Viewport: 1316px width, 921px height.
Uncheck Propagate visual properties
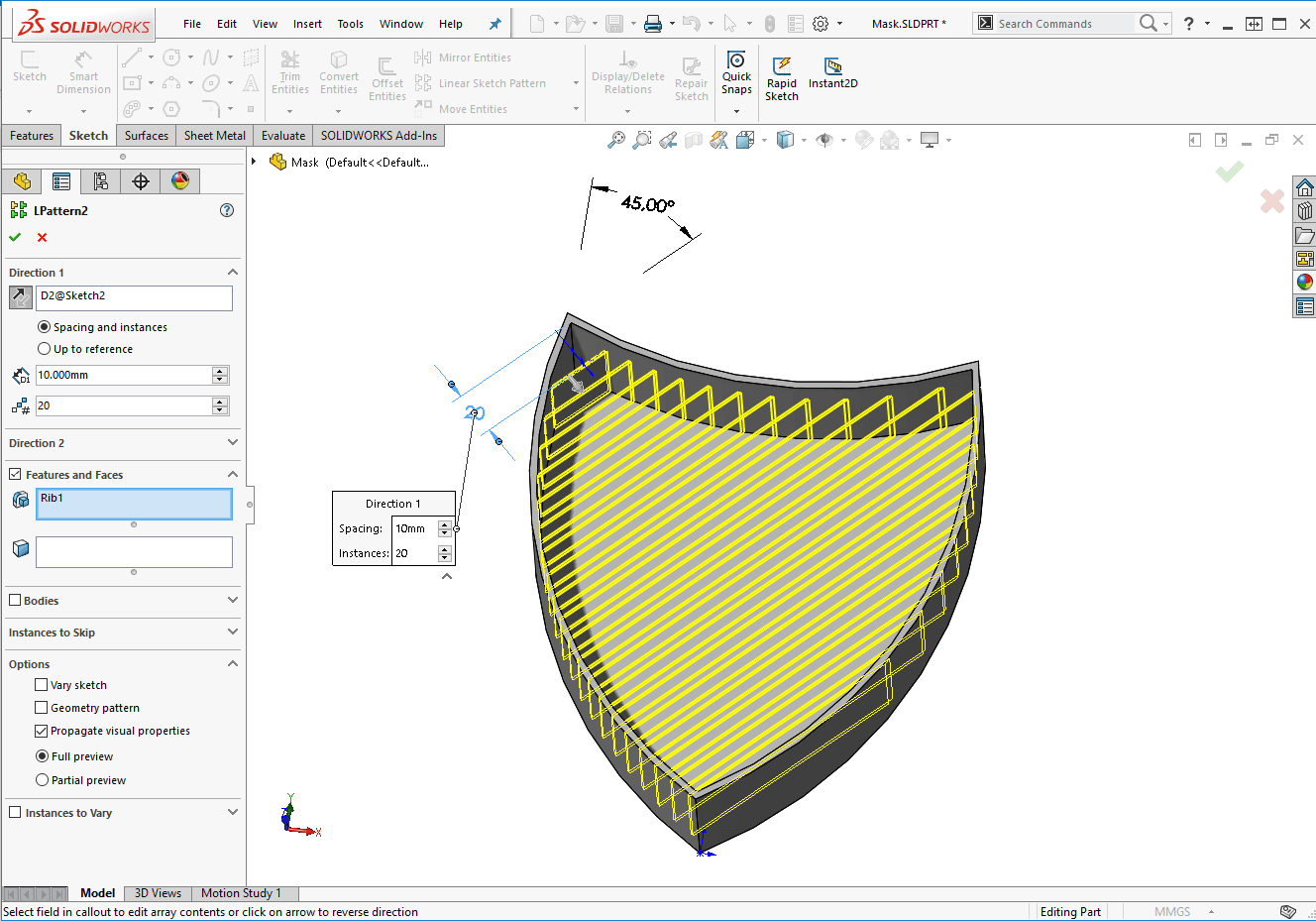pos(42,731)
